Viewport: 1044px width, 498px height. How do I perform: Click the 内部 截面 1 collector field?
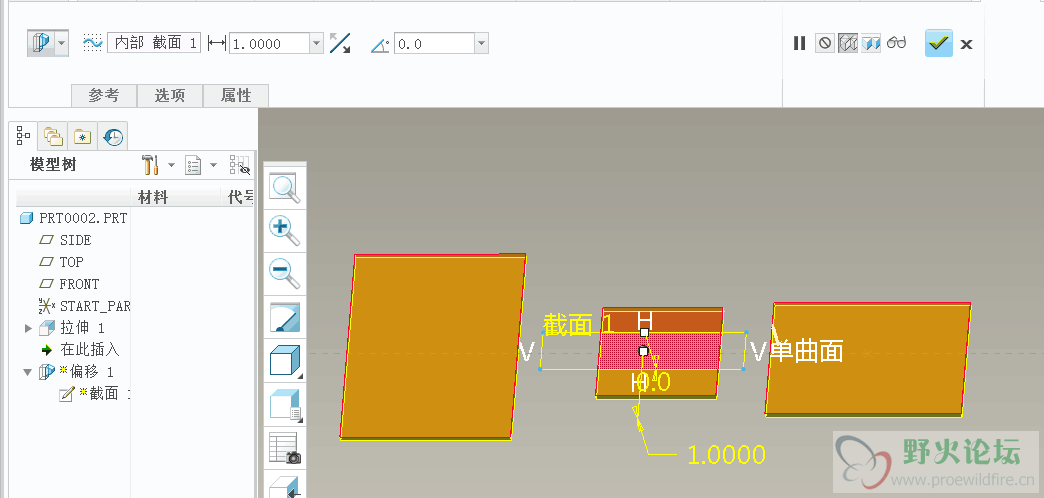[x=154, y=43]
